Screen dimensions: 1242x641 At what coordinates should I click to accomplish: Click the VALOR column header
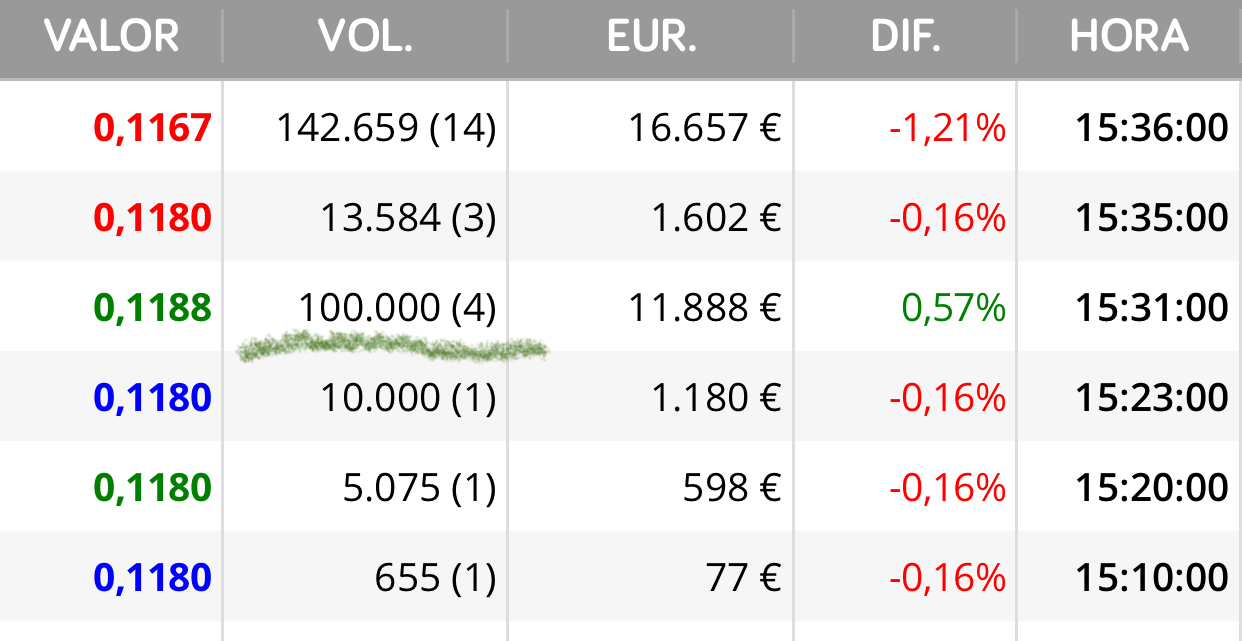click(x=111, y=37)
